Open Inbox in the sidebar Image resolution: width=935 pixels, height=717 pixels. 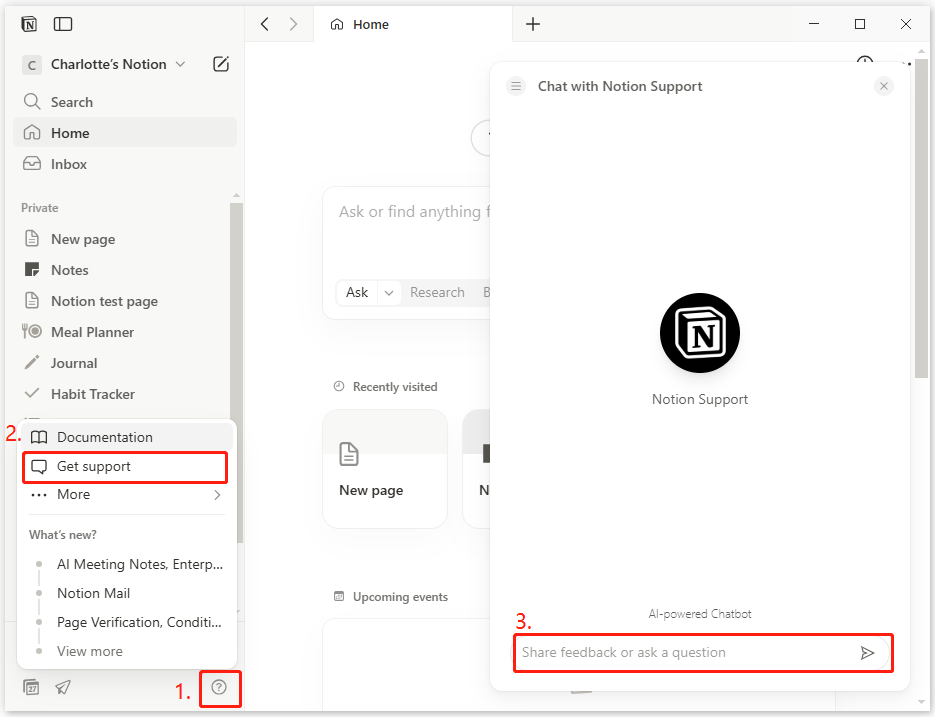tap(125, 164)
